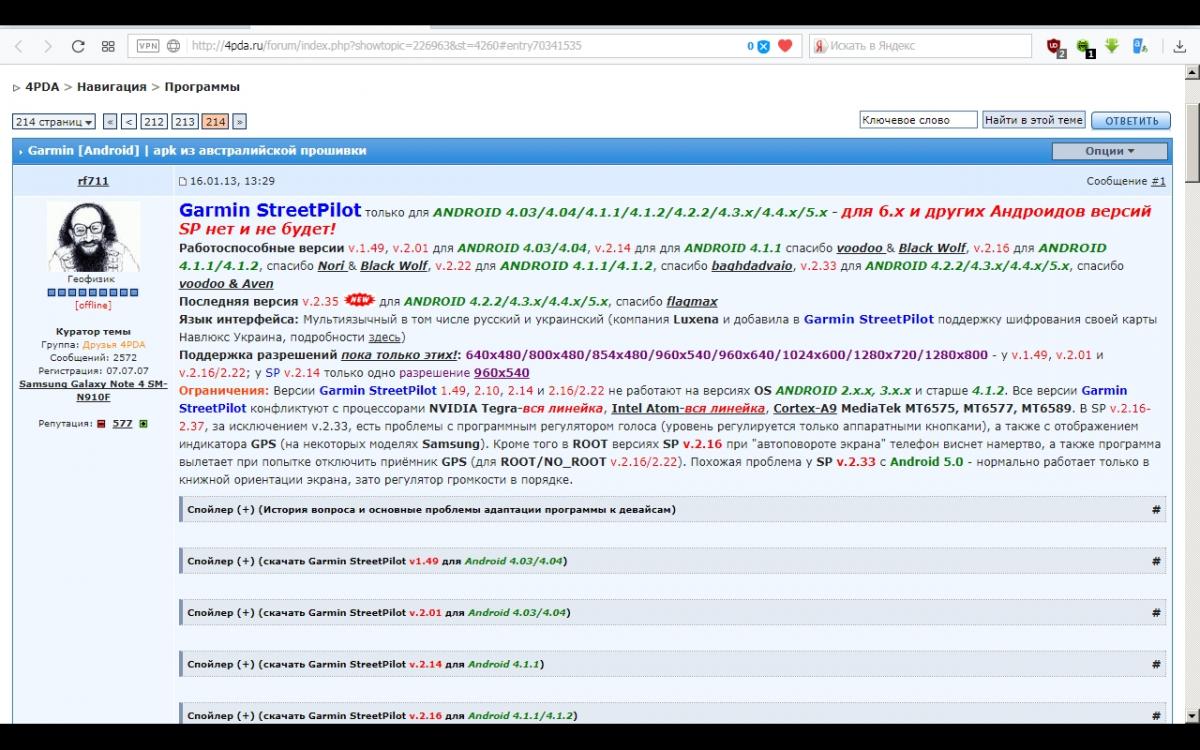The height and width of the screenshot is (750, 1200).
Task: Go to page 212 of the topic
Action: click(x=153, y=122)
